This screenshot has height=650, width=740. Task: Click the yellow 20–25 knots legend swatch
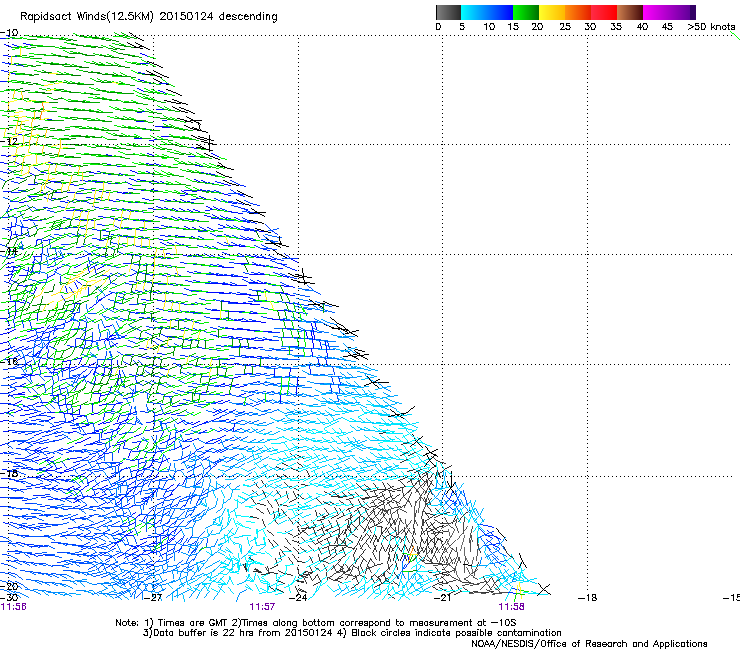552,12
